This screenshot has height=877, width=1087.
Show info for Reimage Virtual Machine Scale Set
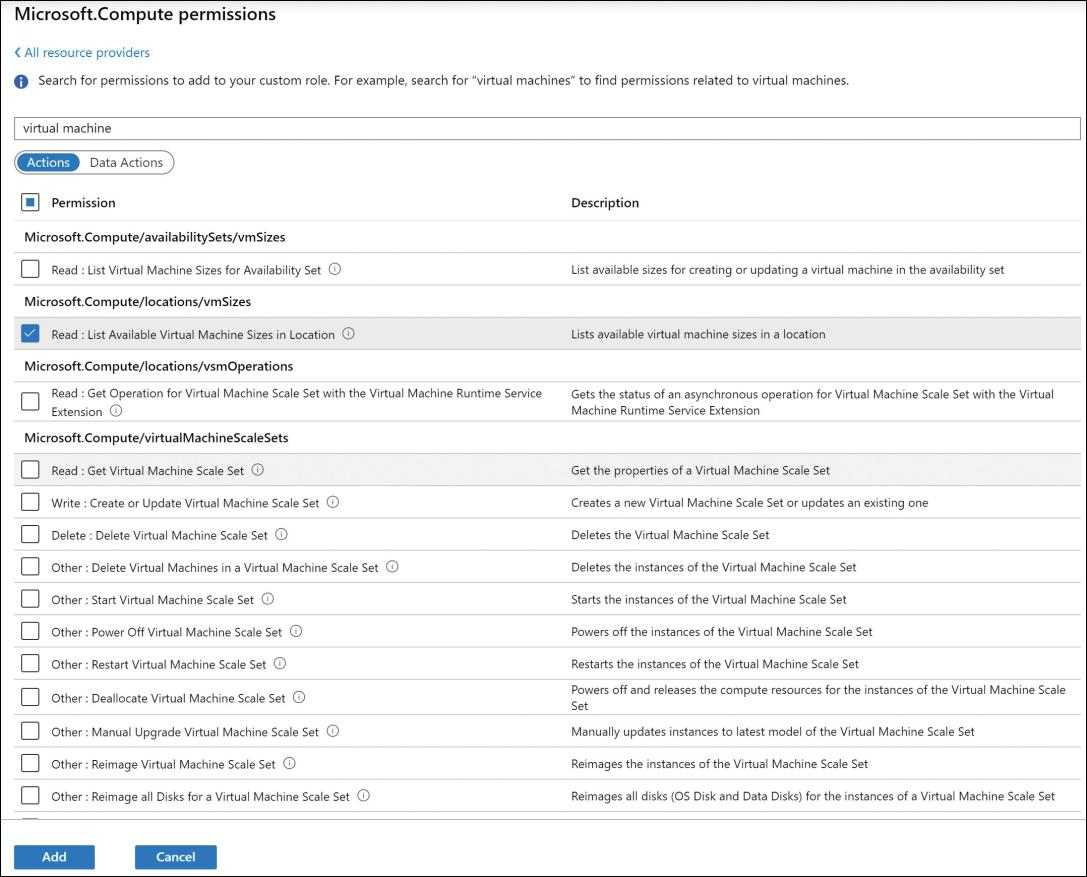point(290,763)
